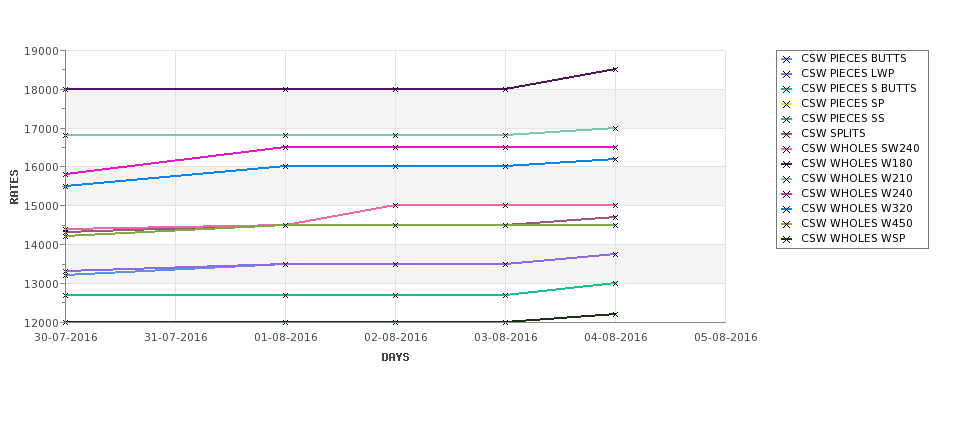Click the DAYS x-axis title
The height and width of the screenshot is (429, 975).
click(x=395, y=358)
